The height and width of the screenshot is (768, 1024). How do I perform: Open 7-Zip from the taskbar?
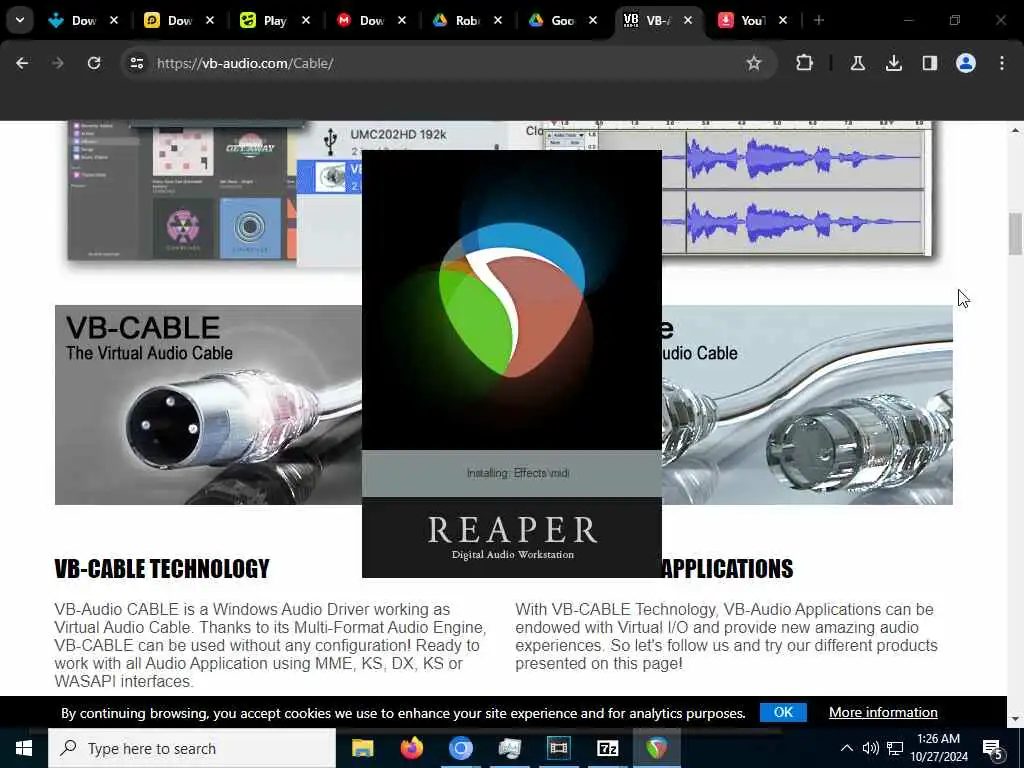point(607,748)
